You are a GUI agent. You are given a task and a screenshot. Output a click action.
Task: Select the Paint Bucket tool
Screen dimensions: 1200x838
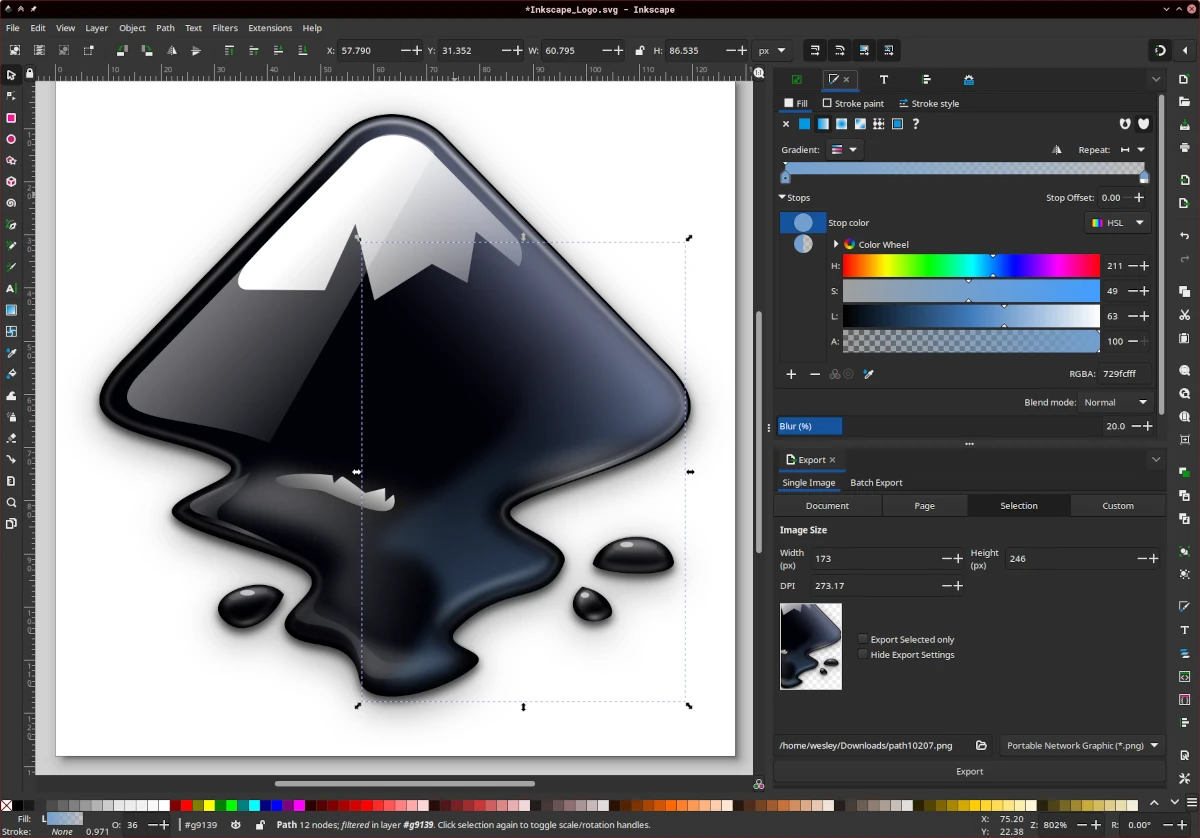click(x=11, y=374)
